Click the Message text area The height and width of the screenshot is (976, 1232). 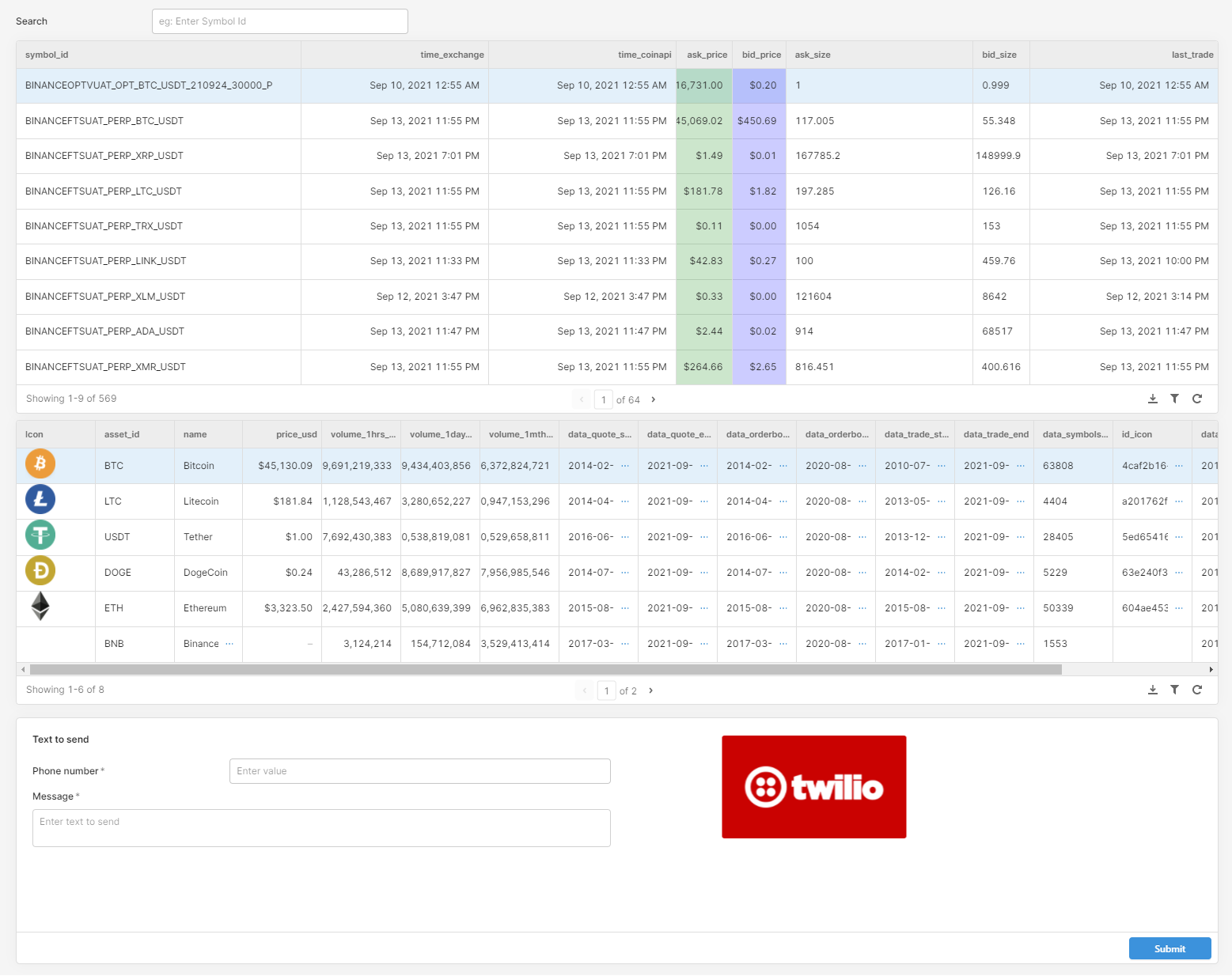(321, 828)
